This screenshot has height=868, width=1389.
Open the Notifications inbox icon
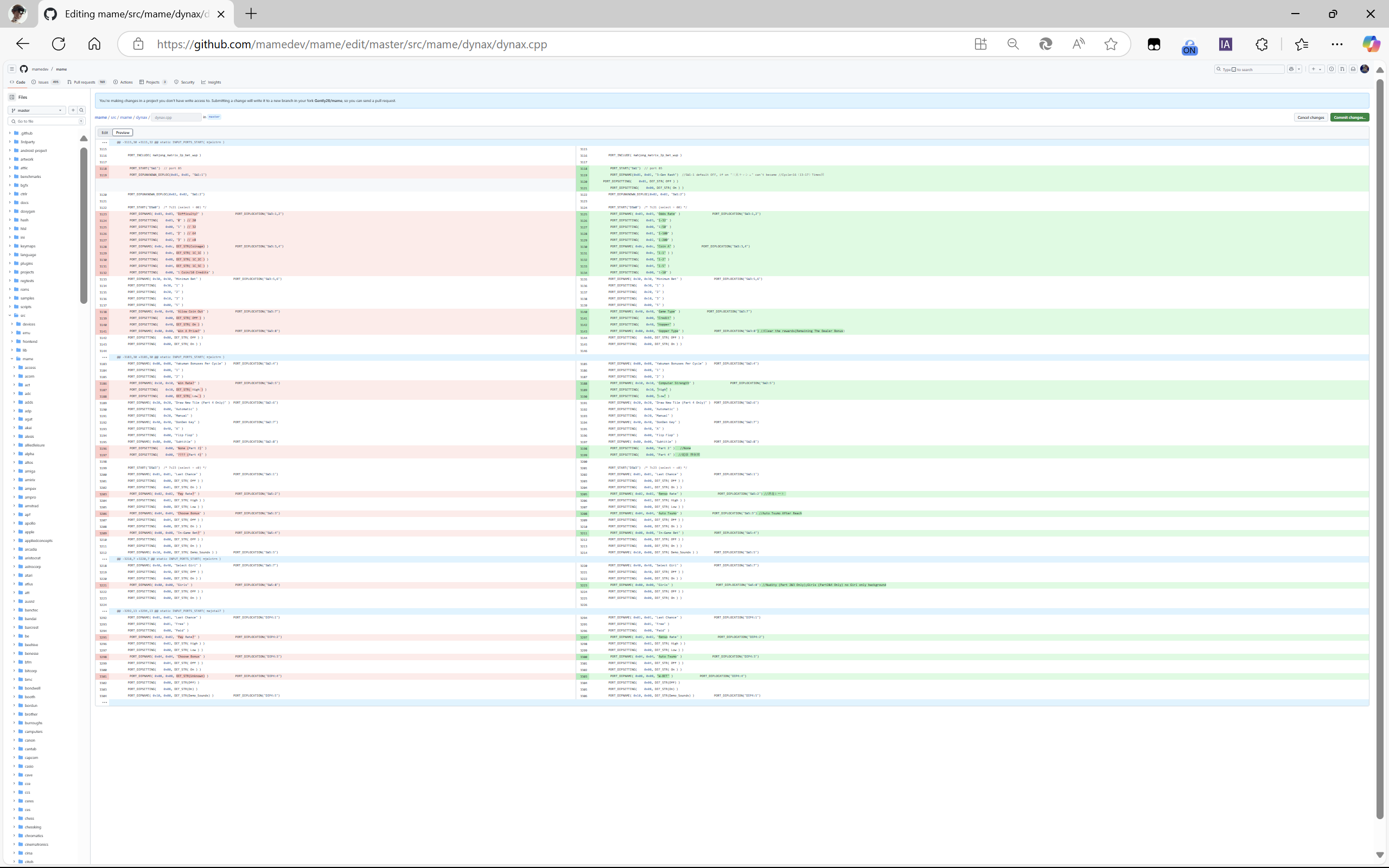[1353, 69]
